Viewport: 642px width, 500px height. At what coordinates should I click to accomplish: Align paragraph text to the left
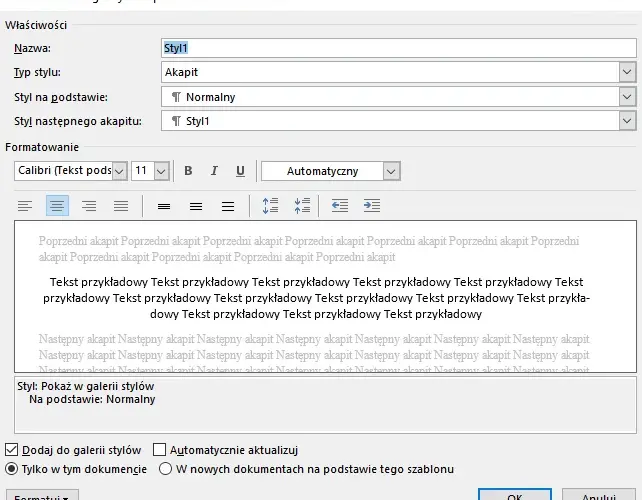click(x=25, y=206)
